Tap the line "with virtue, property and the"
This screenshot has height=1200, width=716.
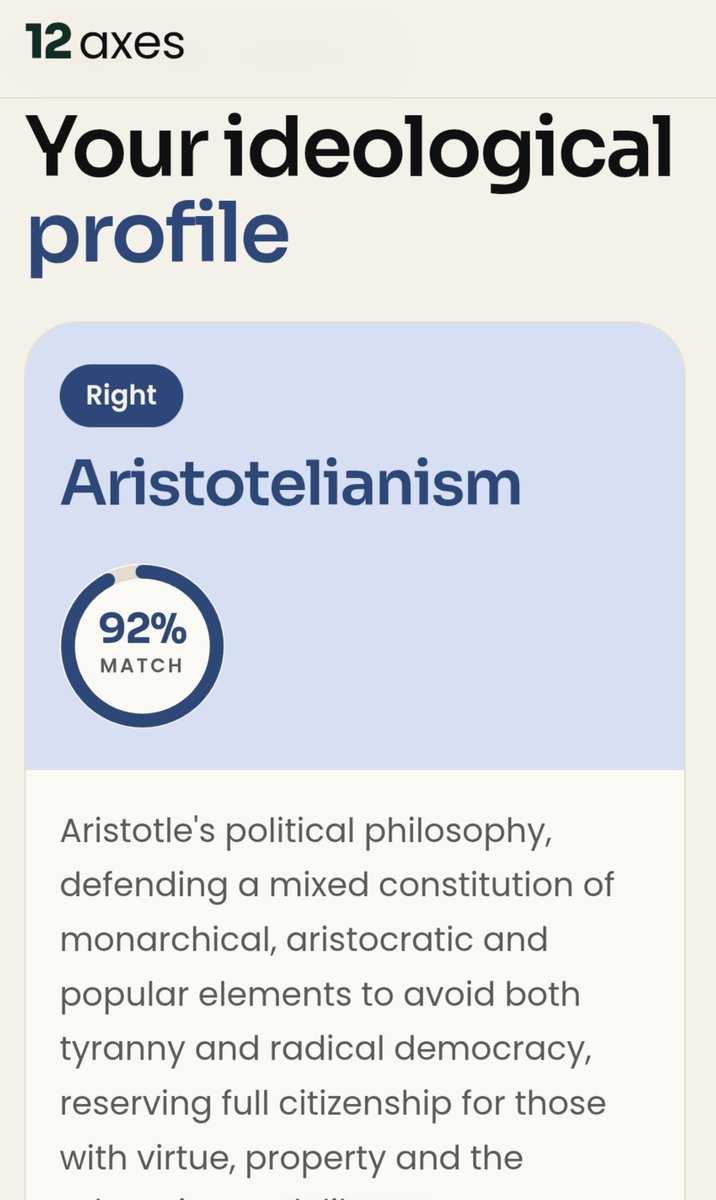(x=292, y=1158)
